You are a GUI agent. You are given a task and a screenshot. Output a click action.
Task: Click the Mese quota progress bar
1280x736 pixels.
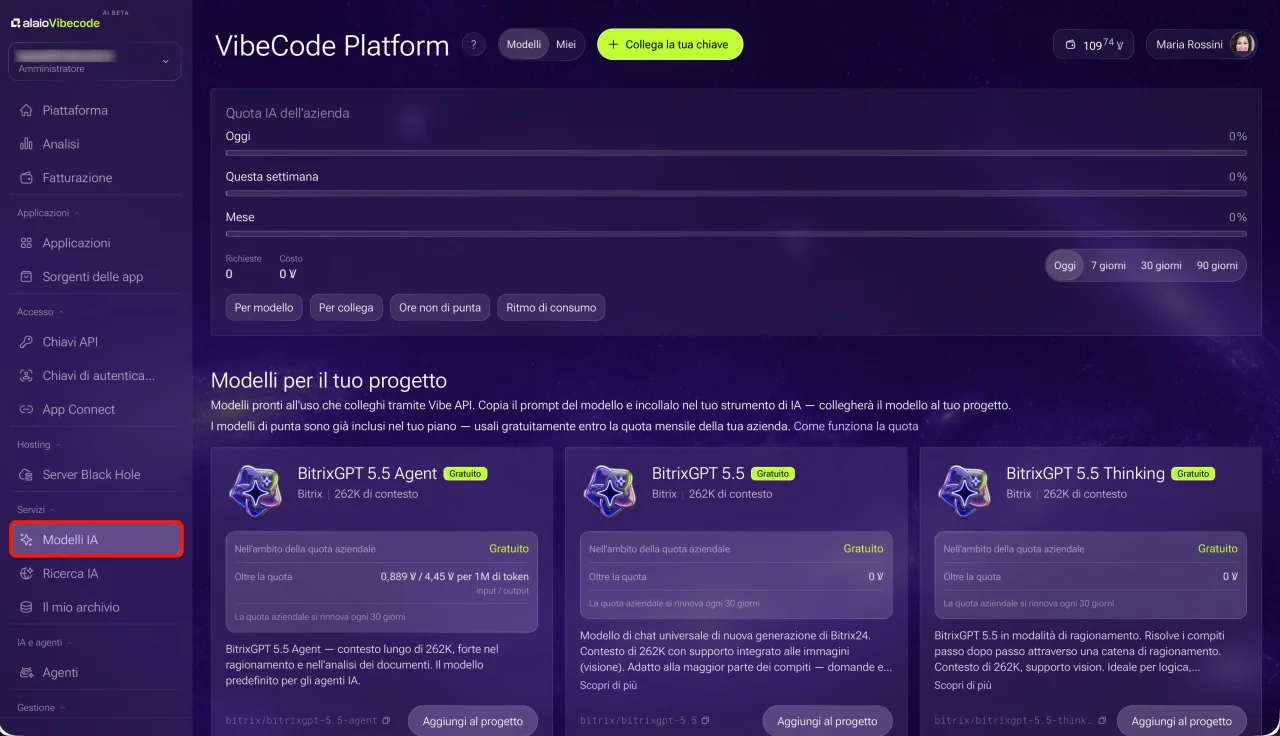pyautogui.click(x=736, y=234)
